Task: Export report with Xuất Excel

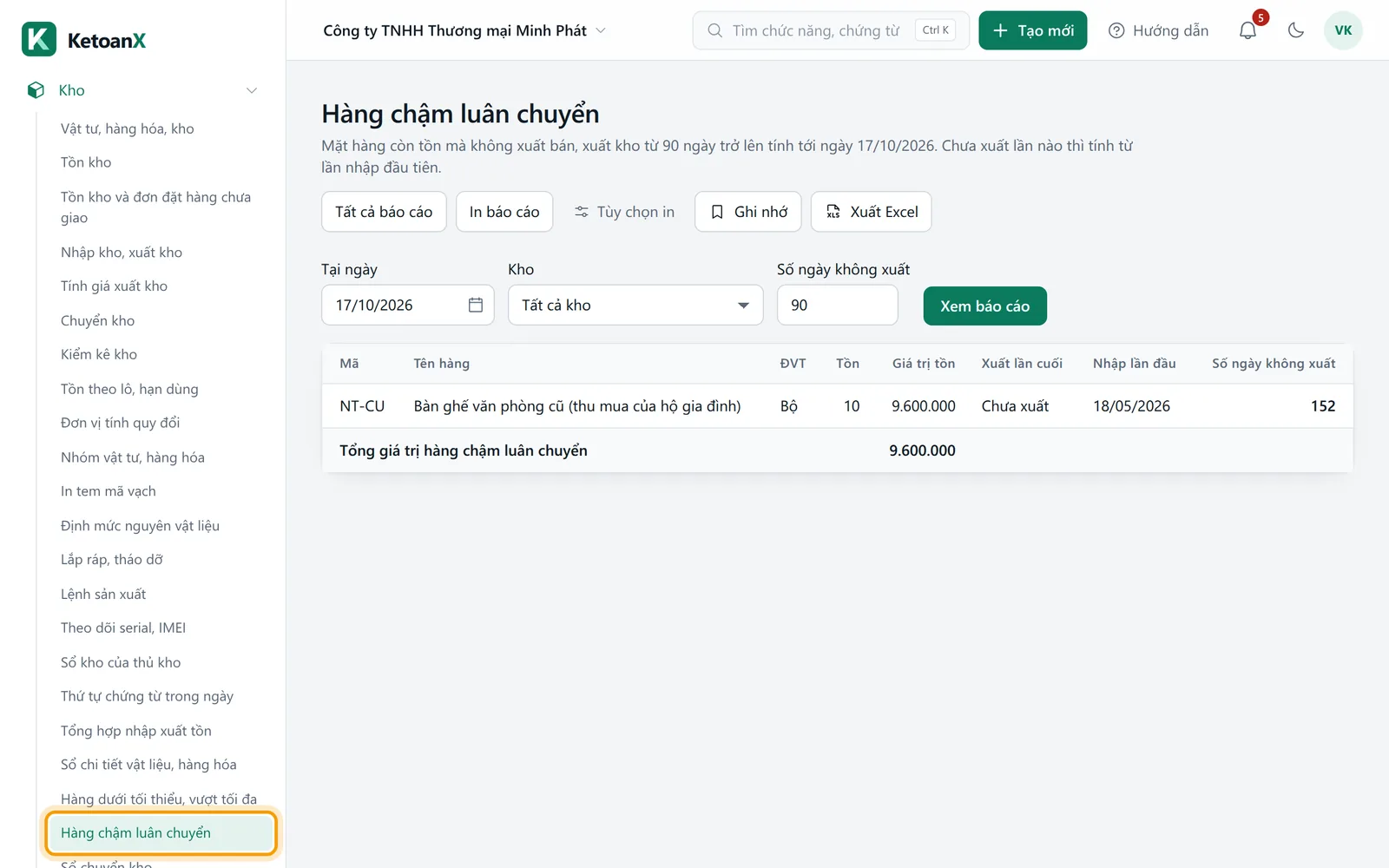Action: 872,212
